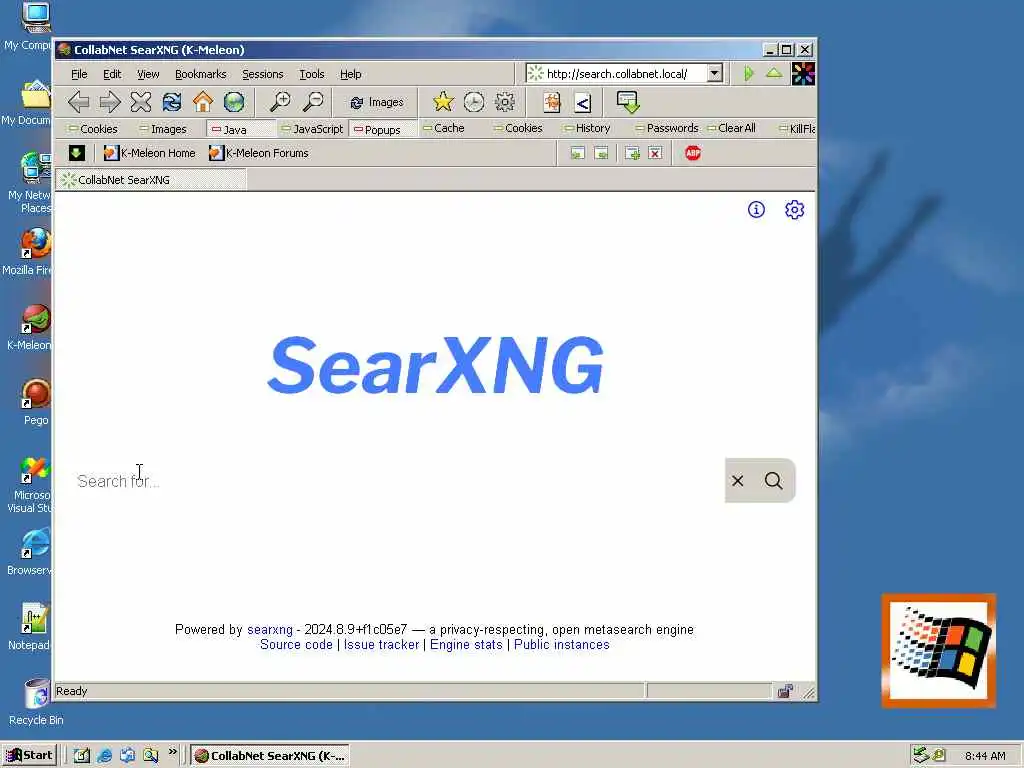Open the Source code link

point(296,645)
